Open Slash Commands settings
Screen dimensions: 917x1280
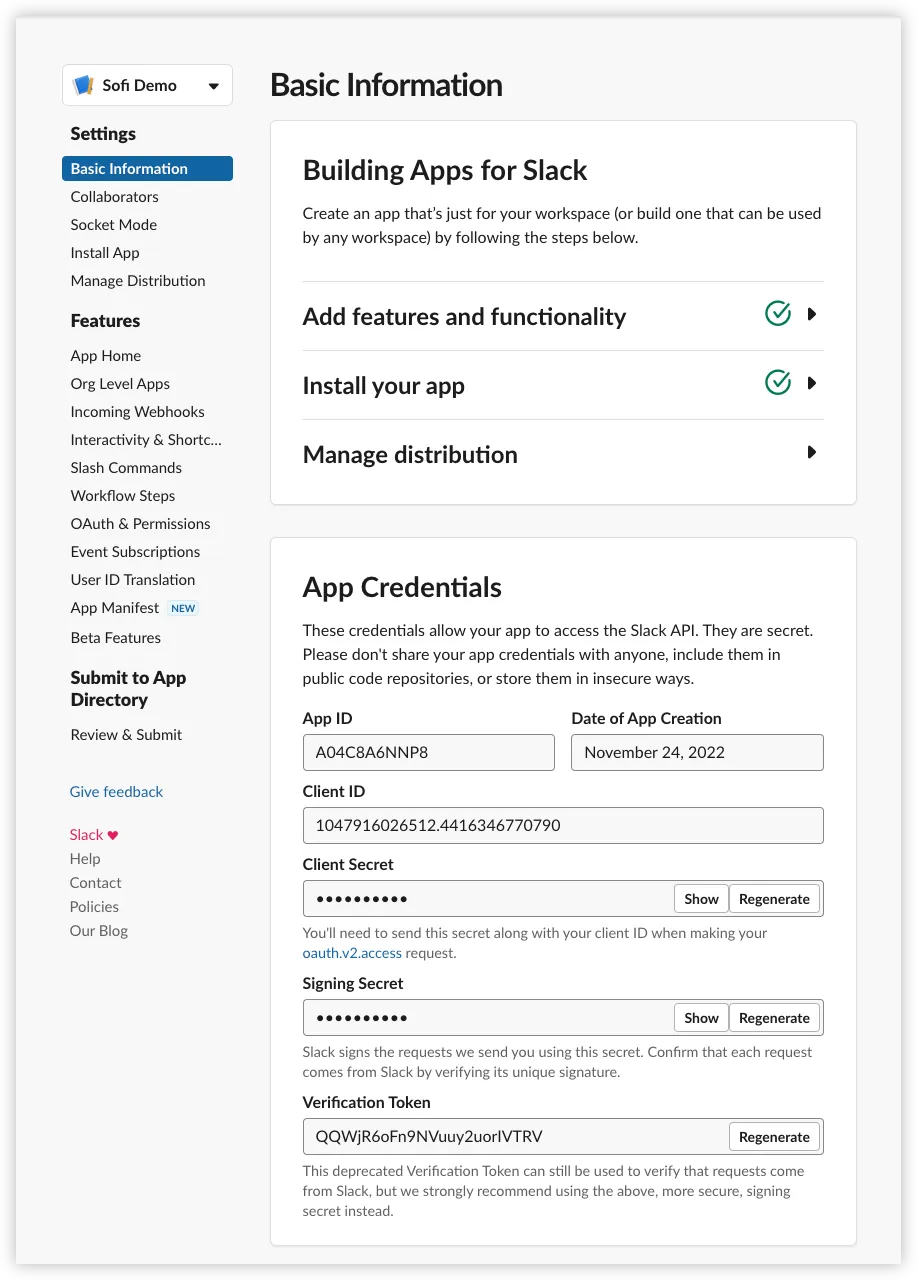[x=126, y=468]
